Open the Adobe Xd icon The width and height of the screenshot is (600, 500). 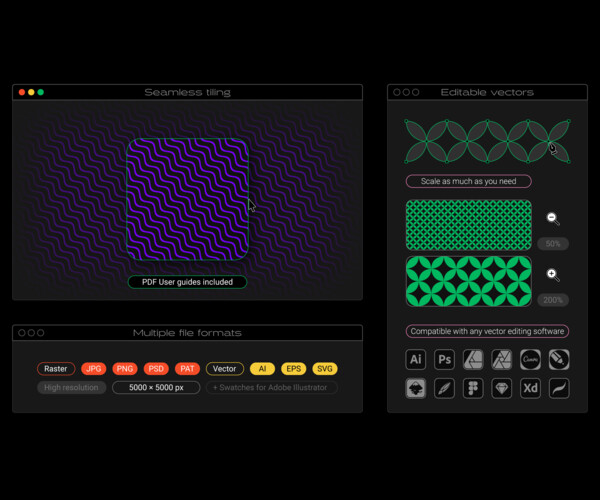[530, 388]
